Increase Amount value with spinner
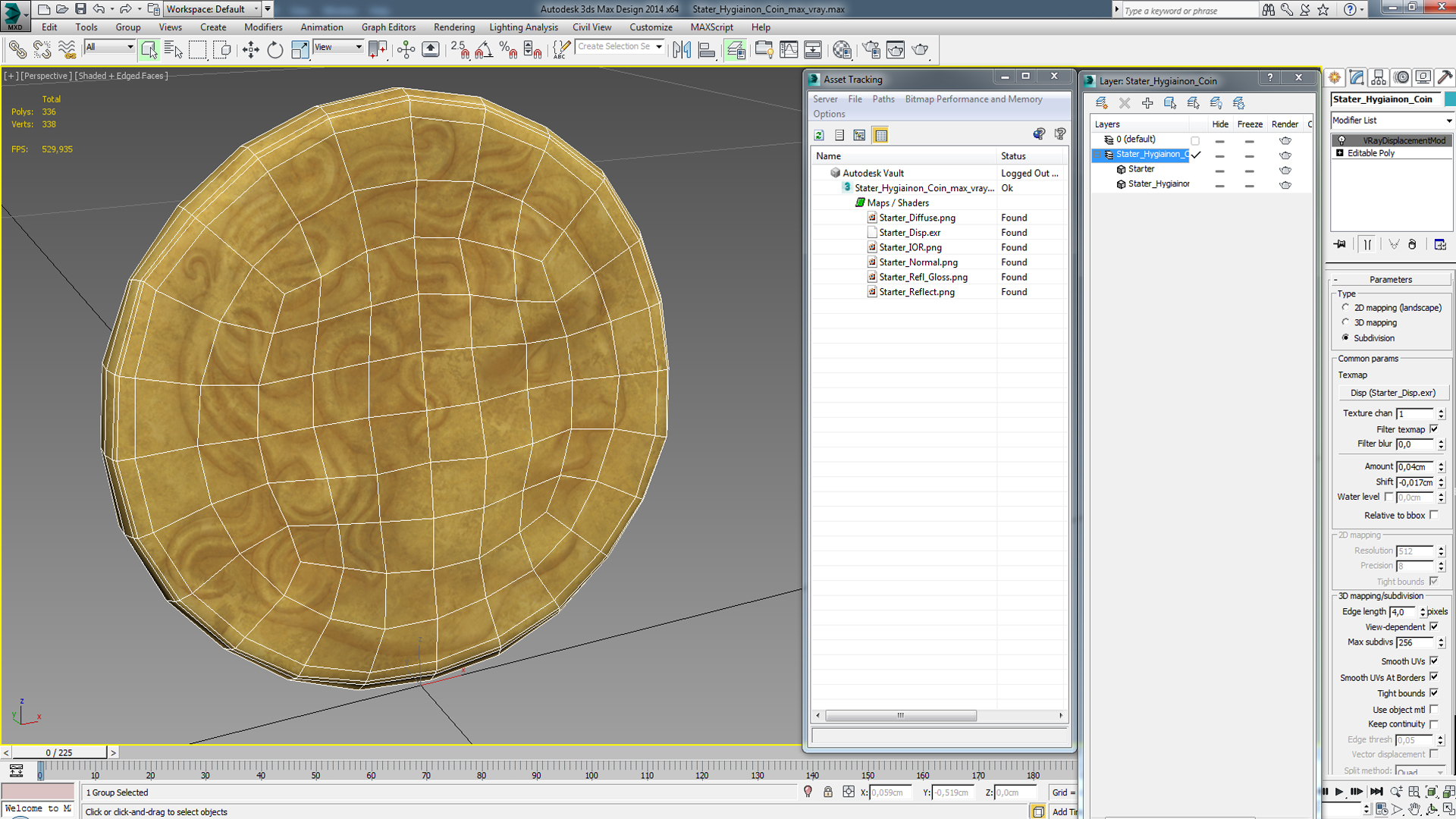 pyautogui.click(x=1441, y=463)
